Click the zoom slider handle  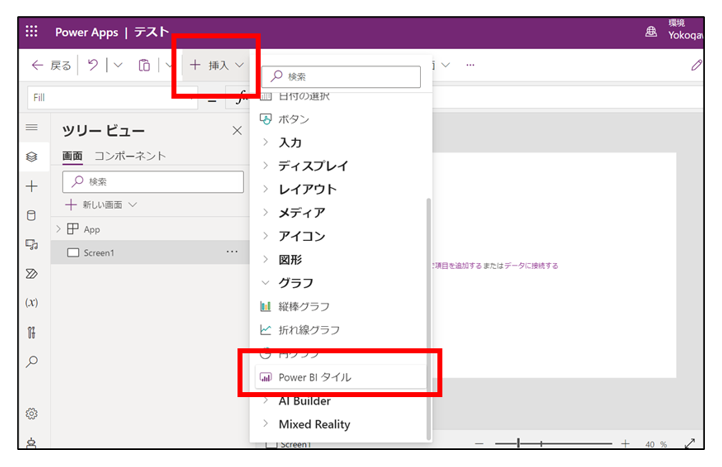518,444
